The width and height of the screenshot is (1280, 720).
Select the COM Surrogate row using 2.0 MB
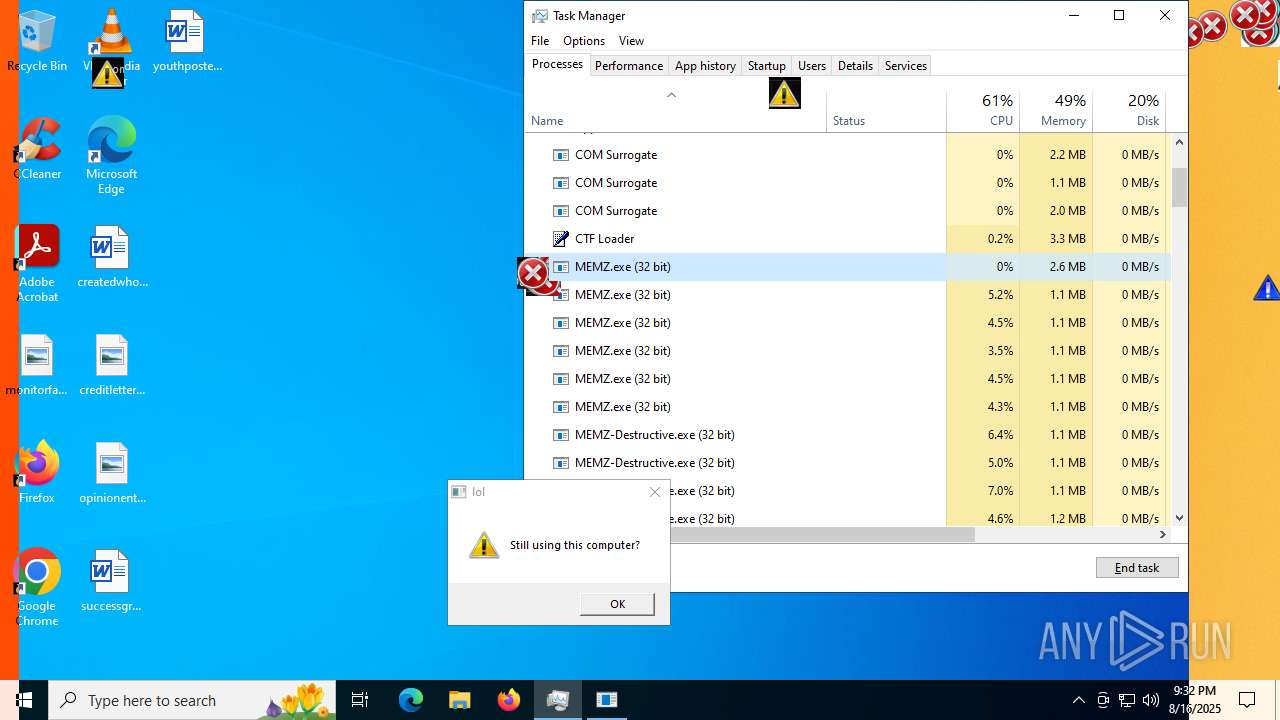pos(846,211)
